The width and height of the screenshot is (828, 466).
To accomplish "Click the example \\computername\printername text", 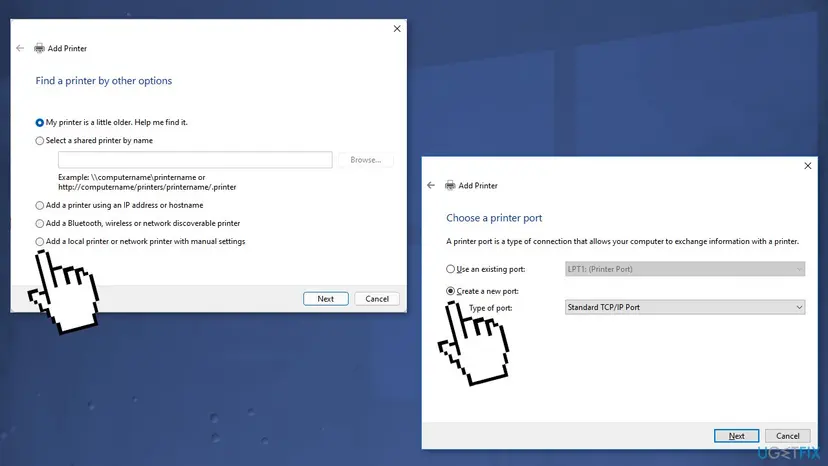I will [147, 182].
